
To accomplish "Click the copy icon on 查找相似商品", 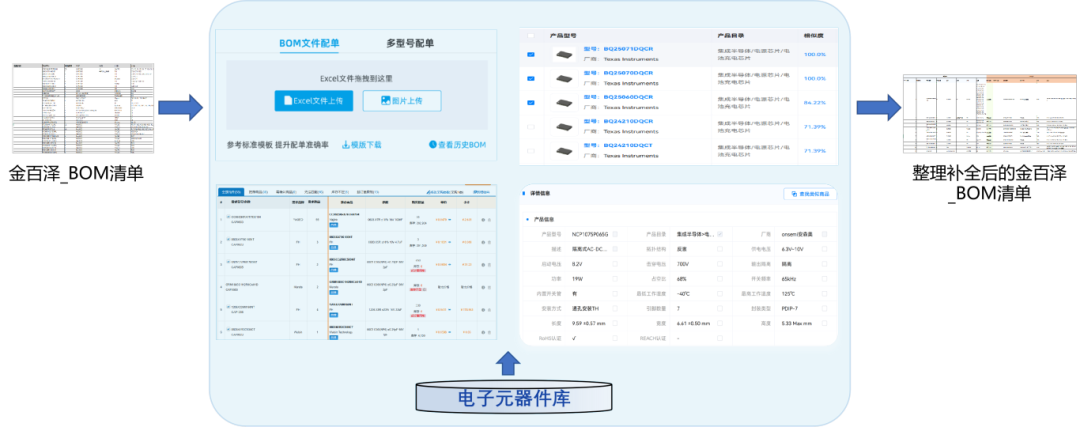I will point(794,194).
